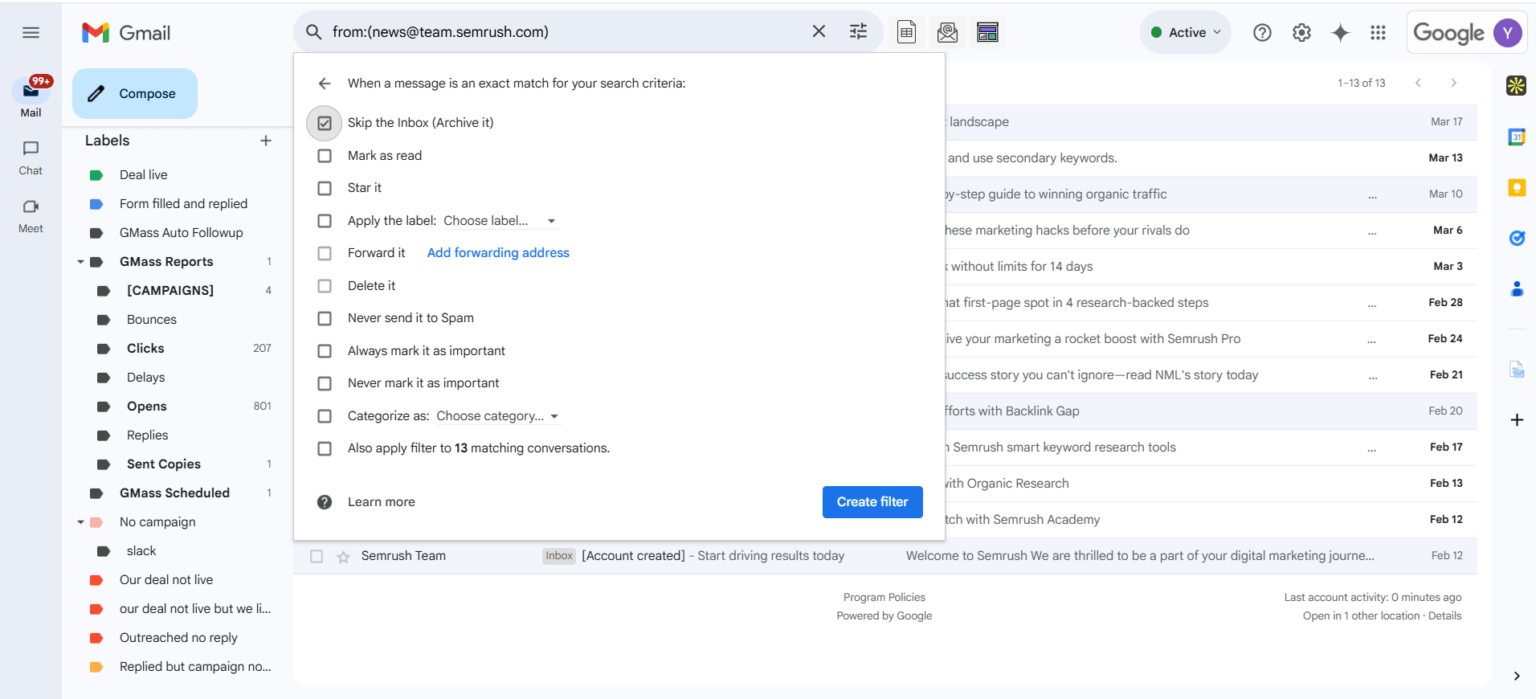Uncheck Skip the Inbox (Archive it)

pyautogui.click(x=324, y=122)
